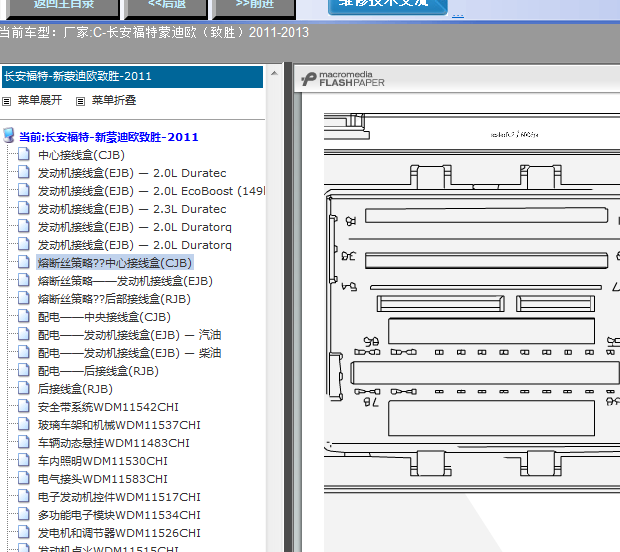The width and height of the screenshot is (620, 552).
Task: Click the 当前车型 vehicle info text
Action: (154, 32)
